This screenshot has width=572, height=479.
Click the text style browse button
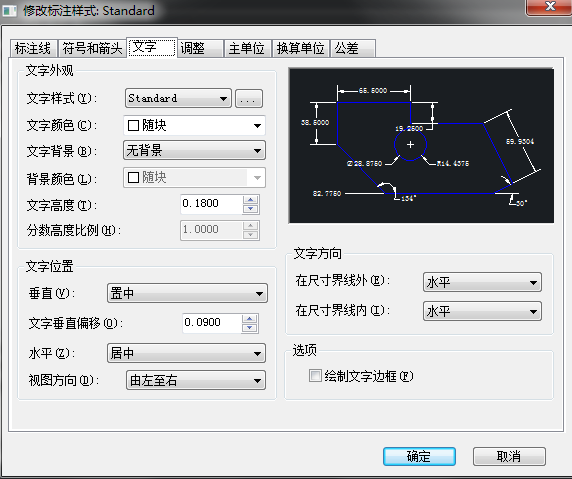pyautogui.click(x=249, y=98)
